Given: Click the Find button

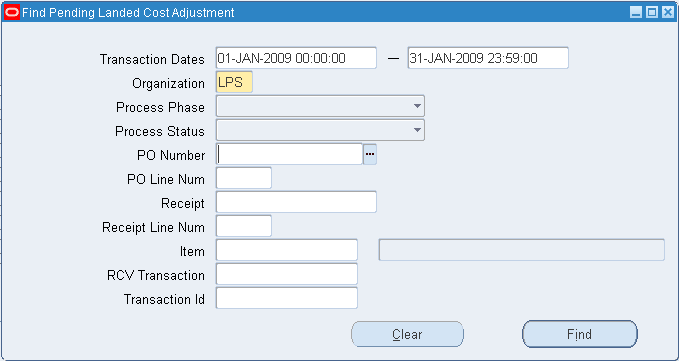Looking at the screenshot, I should (580, 334).
